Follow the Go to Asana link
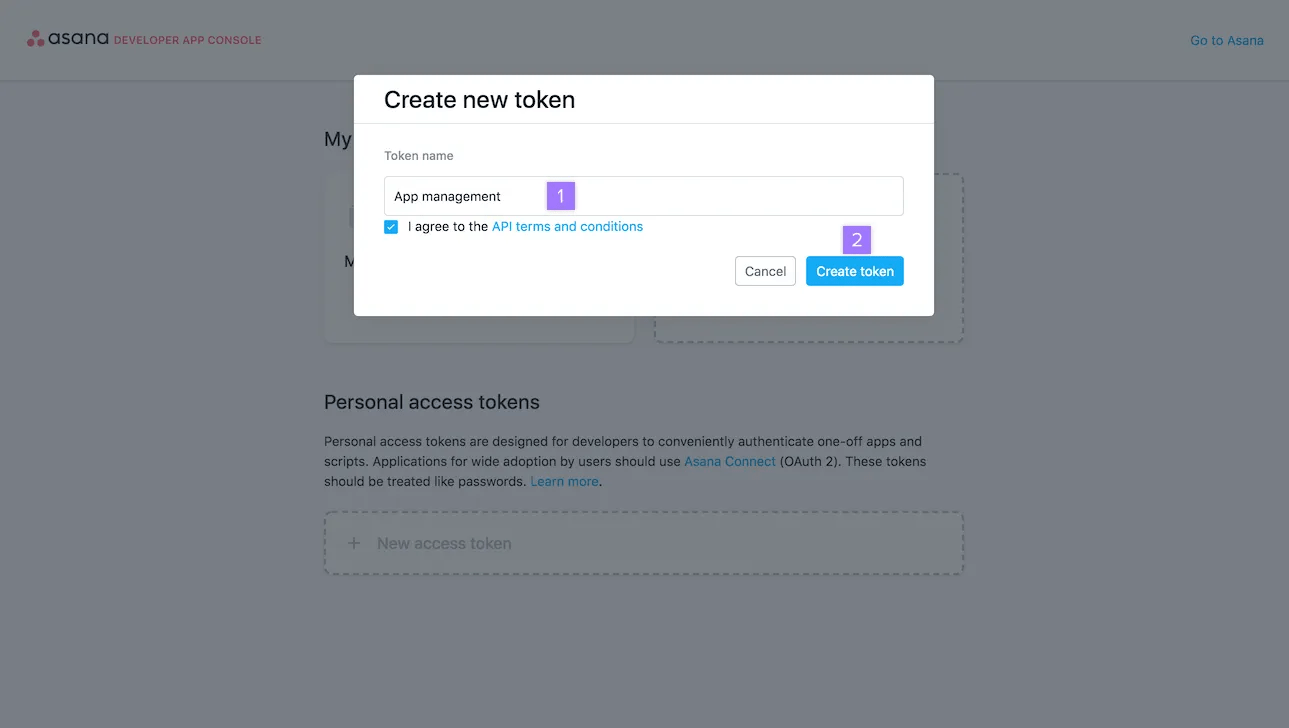Viewport: 1289px width, 728px height. click(1226, 41)
